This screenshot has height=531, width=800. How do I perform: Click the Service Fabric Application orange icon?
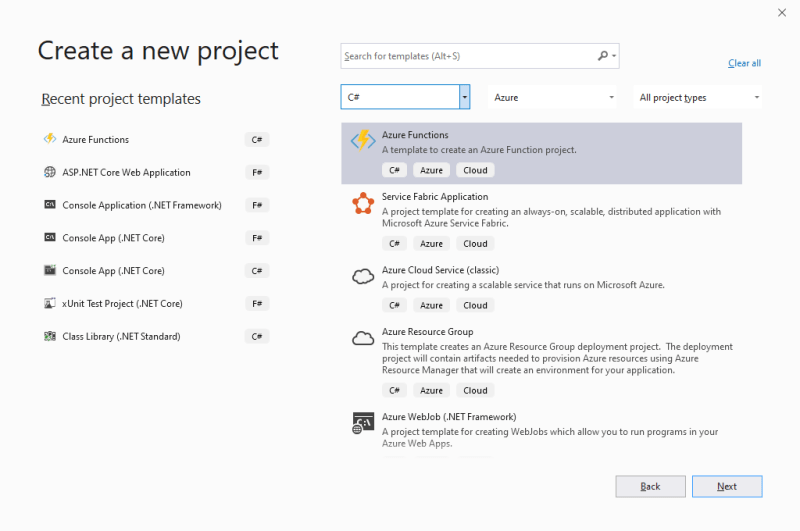pyautogui.click(x=363, y=203)
